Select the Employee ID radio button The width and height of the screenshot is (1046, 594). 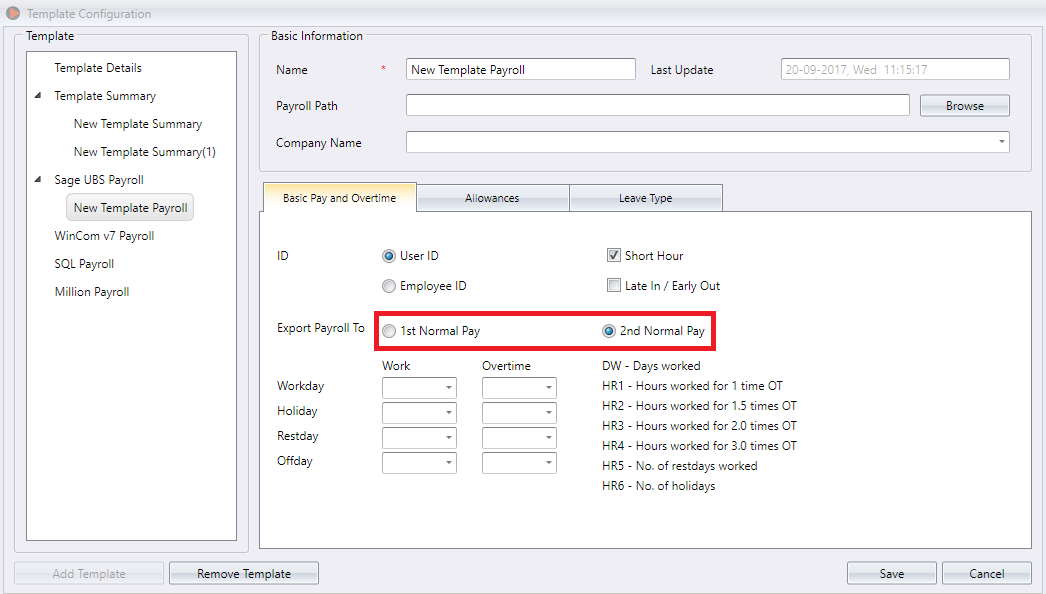[389, 286]
